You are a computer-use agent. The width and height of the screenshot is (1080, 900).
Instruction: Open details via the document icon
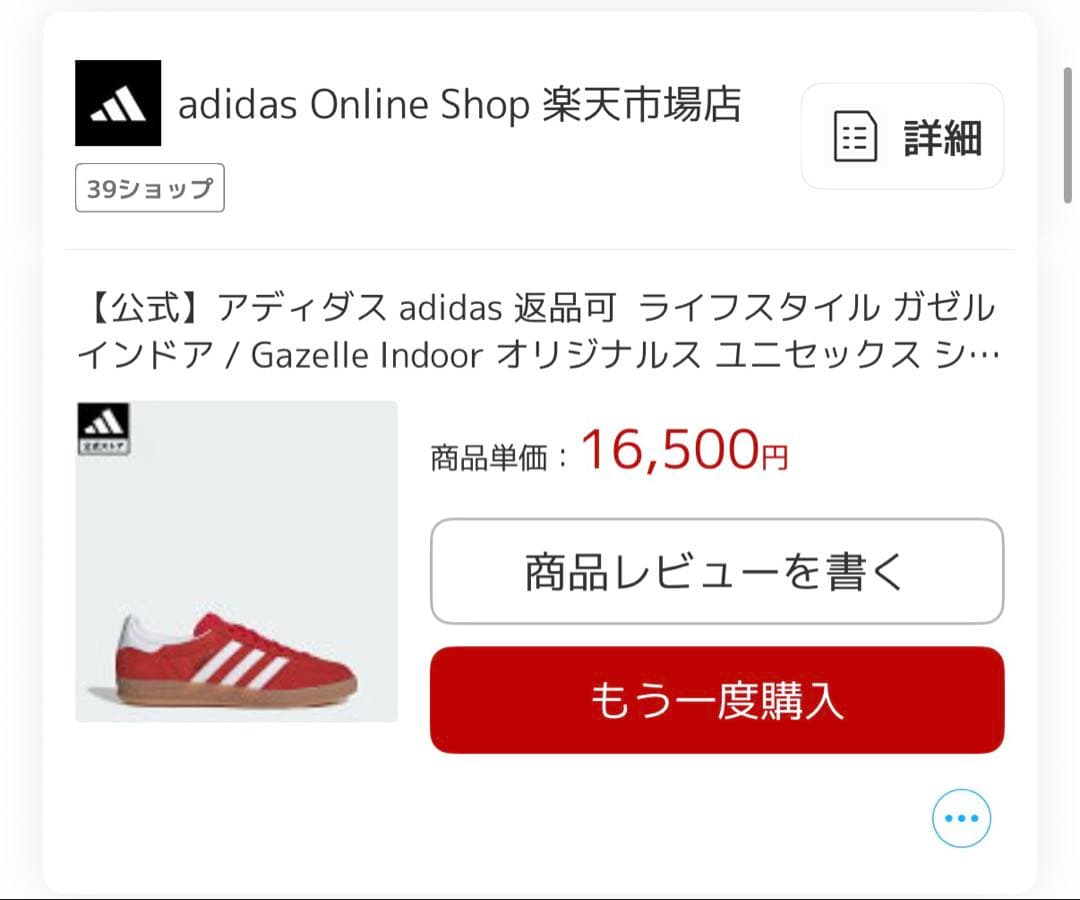855,137
